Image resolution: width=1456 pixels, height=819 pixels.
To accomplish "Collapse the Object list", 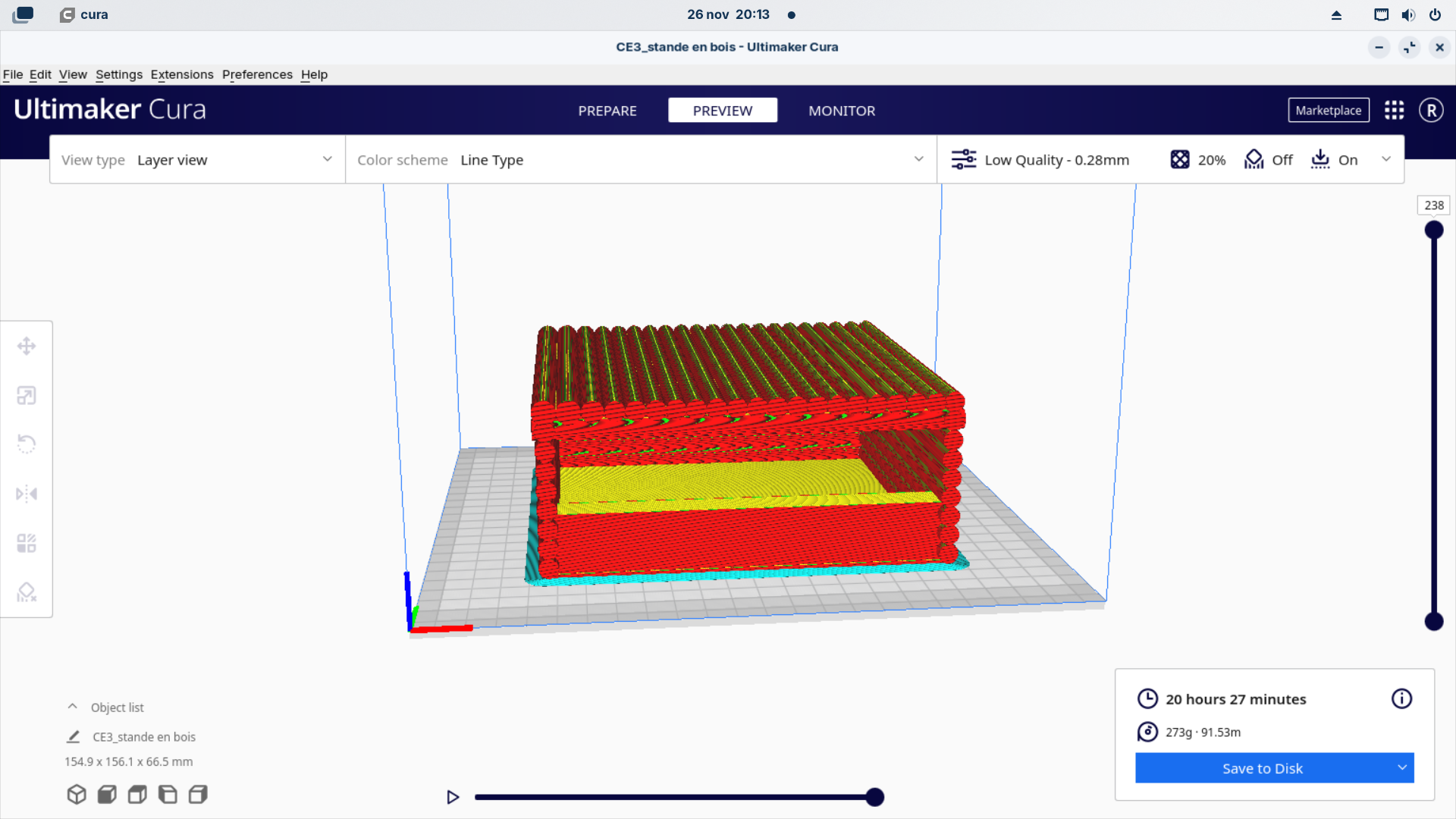I will click(x=72, y=707).
